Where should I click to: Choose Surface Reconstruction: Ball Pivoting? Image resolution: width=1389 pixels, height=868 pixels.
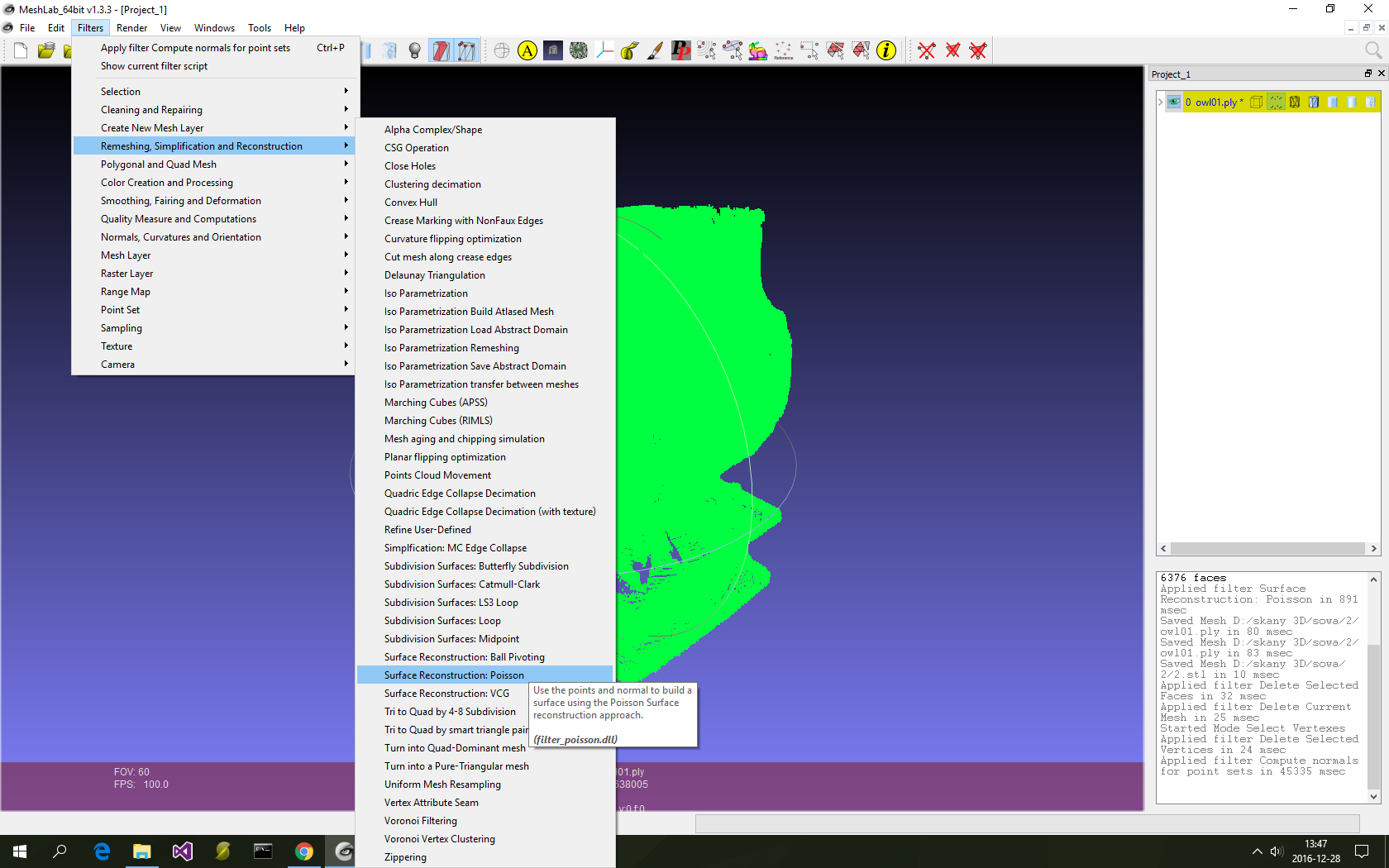pos(485,657)
